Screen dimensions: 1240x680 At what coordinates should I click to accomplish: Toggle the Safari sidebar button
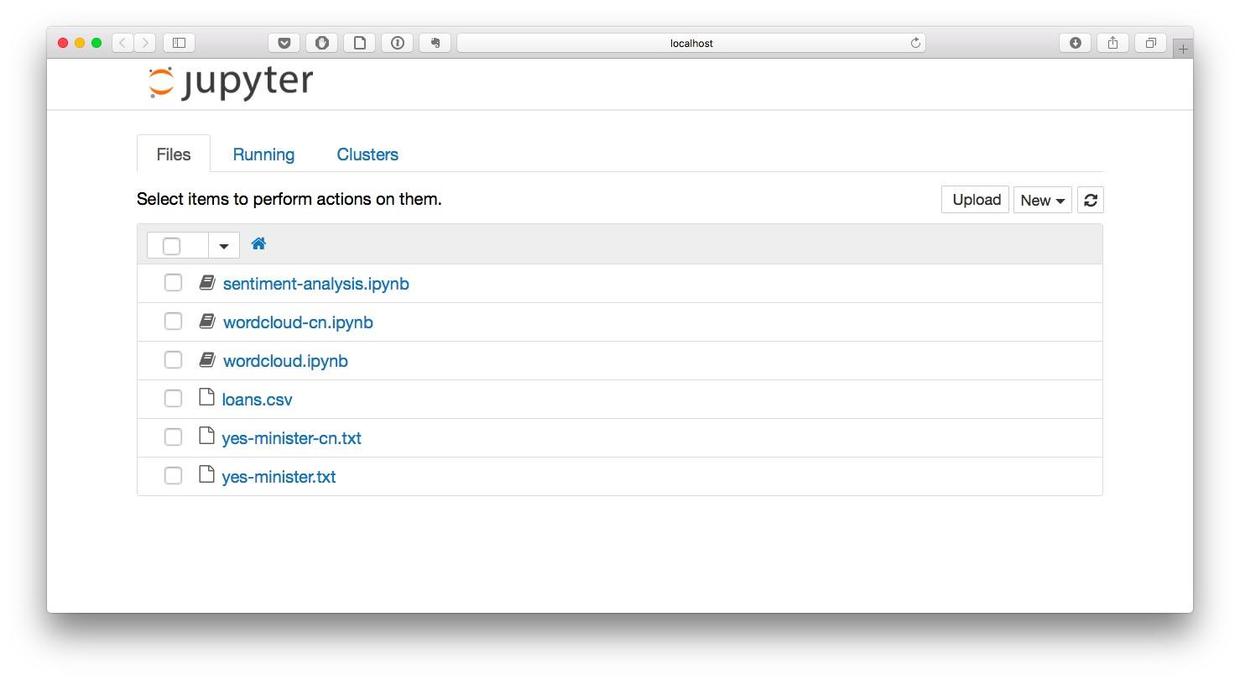(179, 43)
